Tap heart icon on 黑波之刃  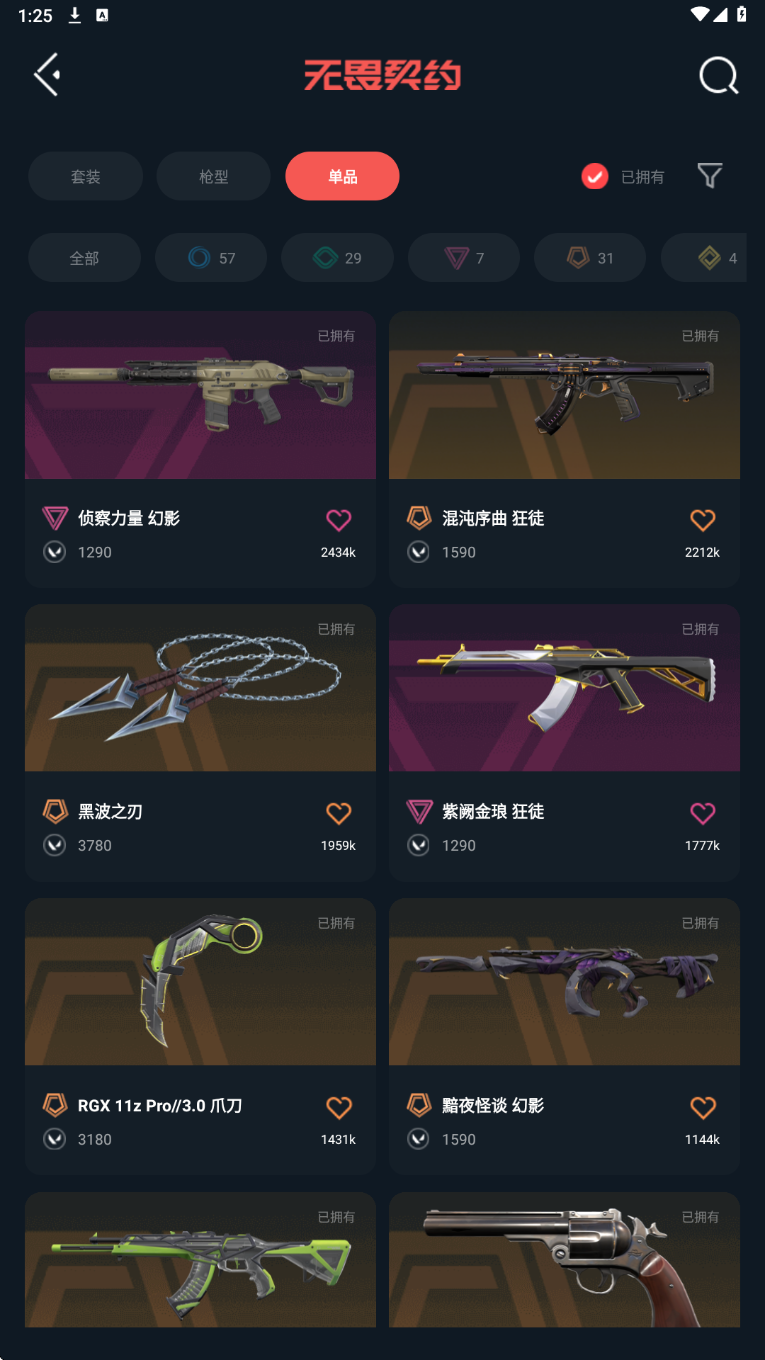click(339, 813)
